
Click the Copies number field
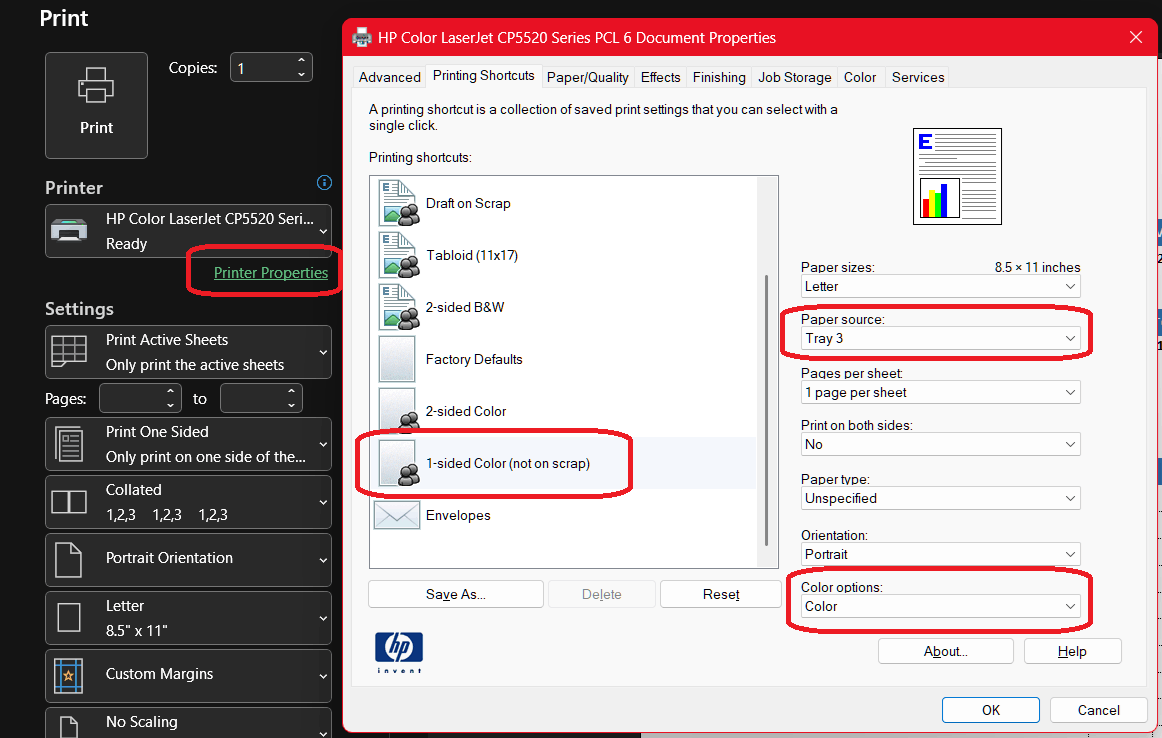point(264,67)
